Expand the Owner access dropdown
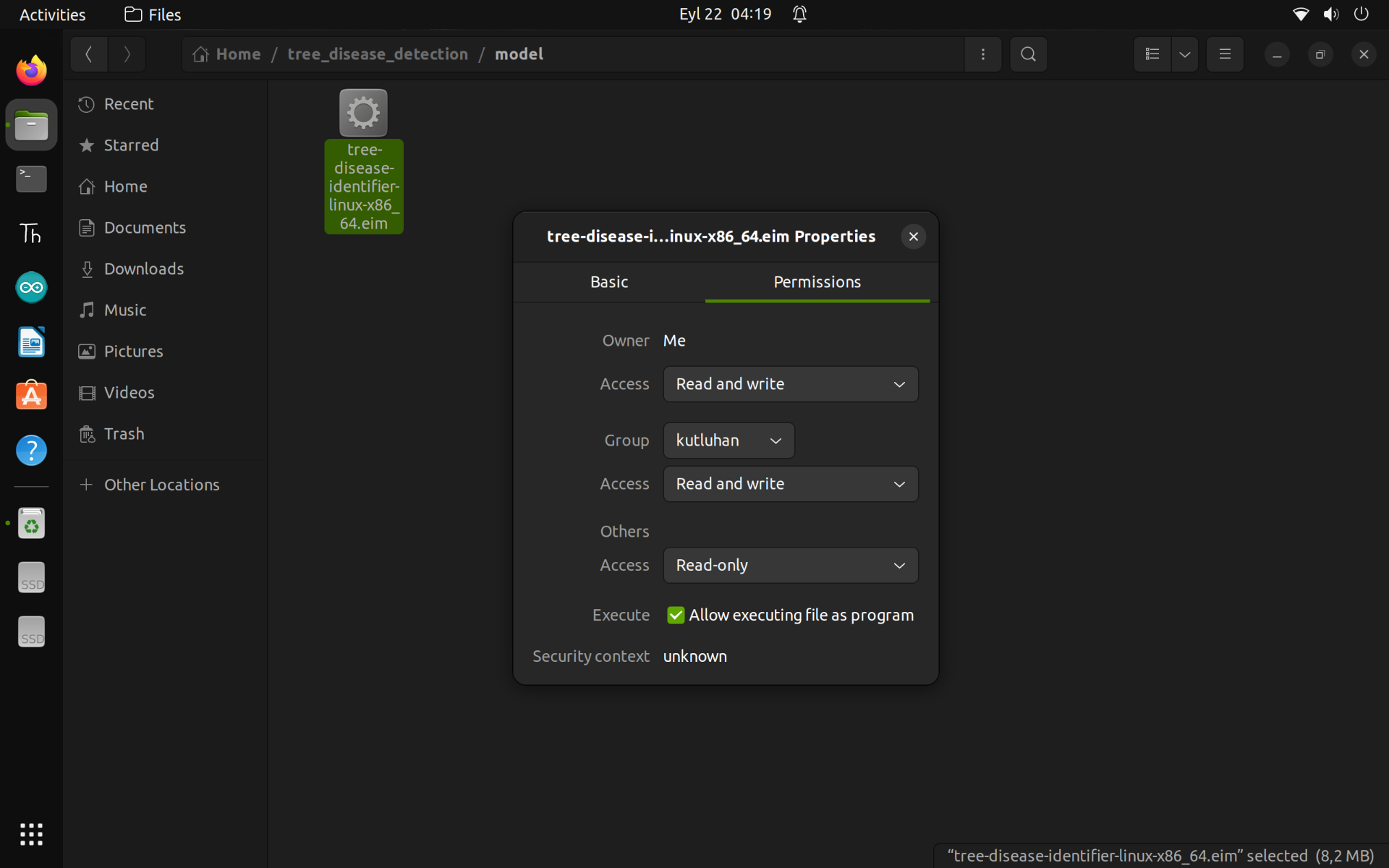The height and width of the screenshot is (868, 1389). (790, 384)
